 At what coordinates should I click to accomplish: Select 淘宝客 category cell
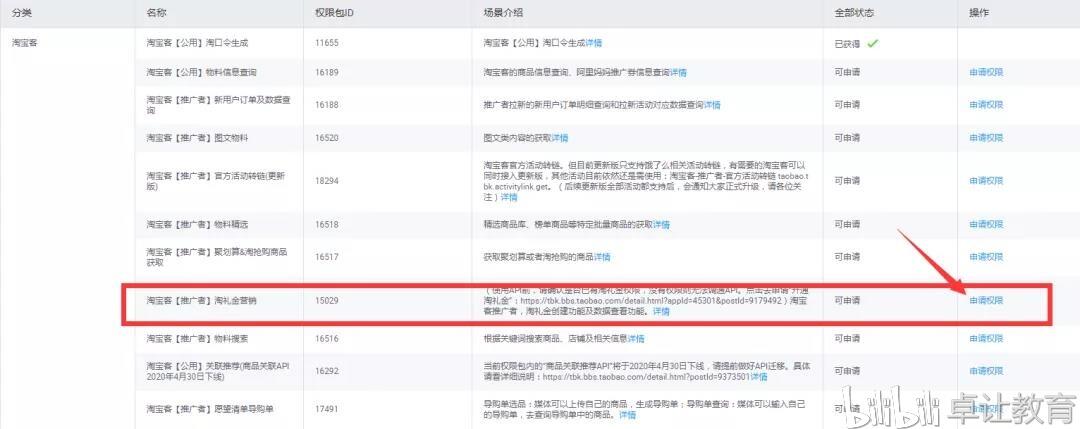(24, 43)
